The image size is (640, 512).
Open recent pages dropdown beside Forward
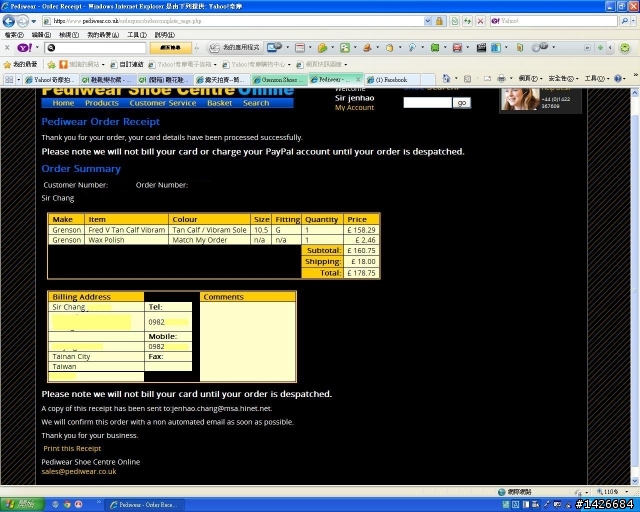[33, 21]
